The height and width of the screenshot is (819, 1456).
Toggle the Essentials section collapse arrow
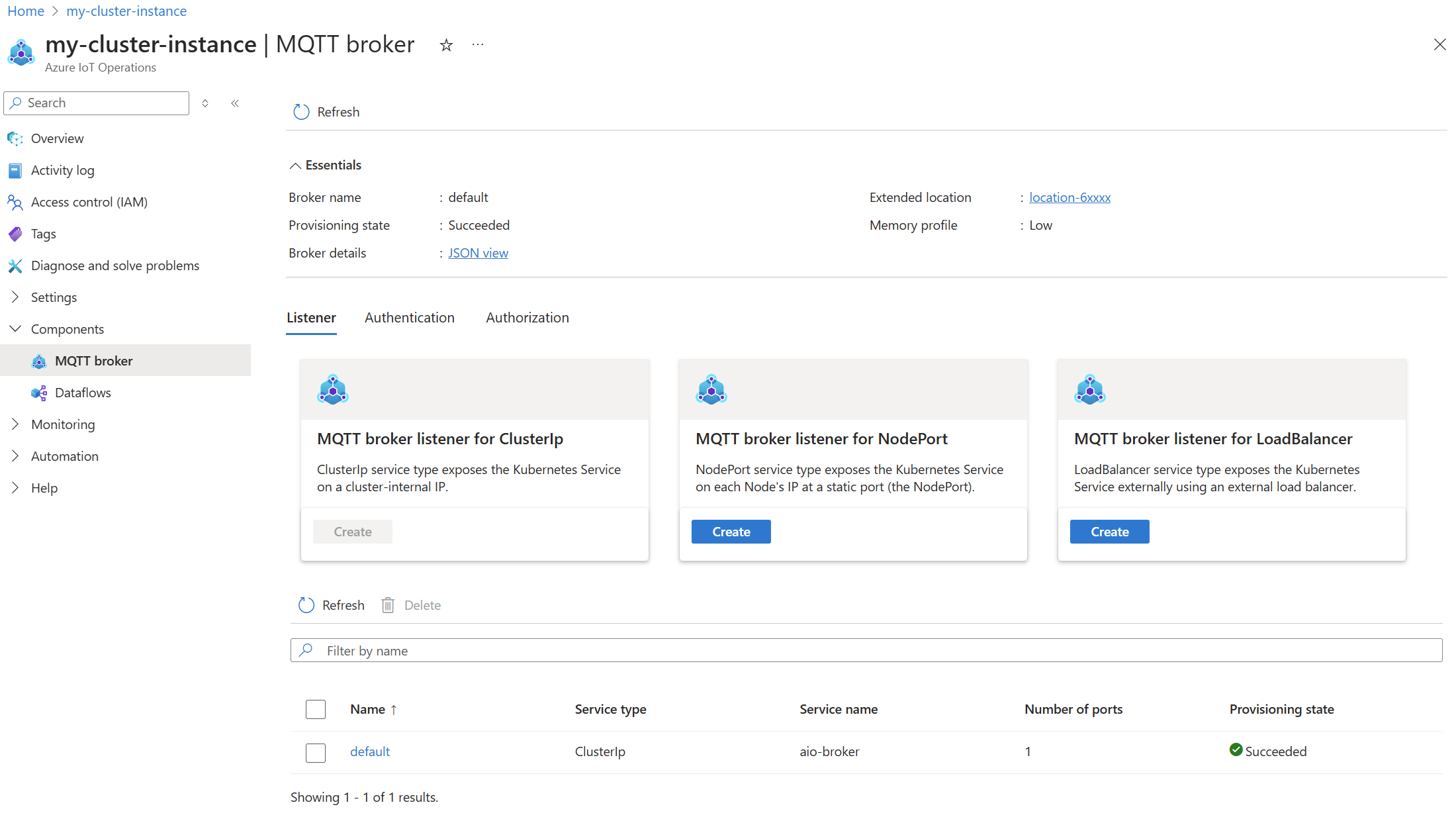(x=295, y=165)
